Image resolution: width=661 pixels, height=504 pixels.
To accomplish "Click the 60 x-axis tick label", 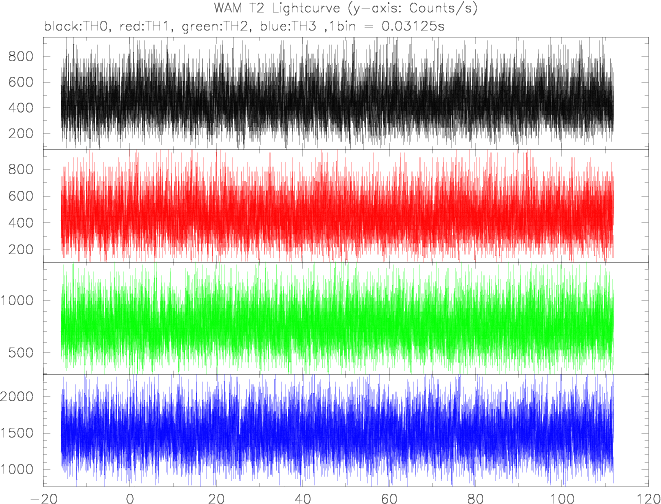I will click(x=389, y=498).
